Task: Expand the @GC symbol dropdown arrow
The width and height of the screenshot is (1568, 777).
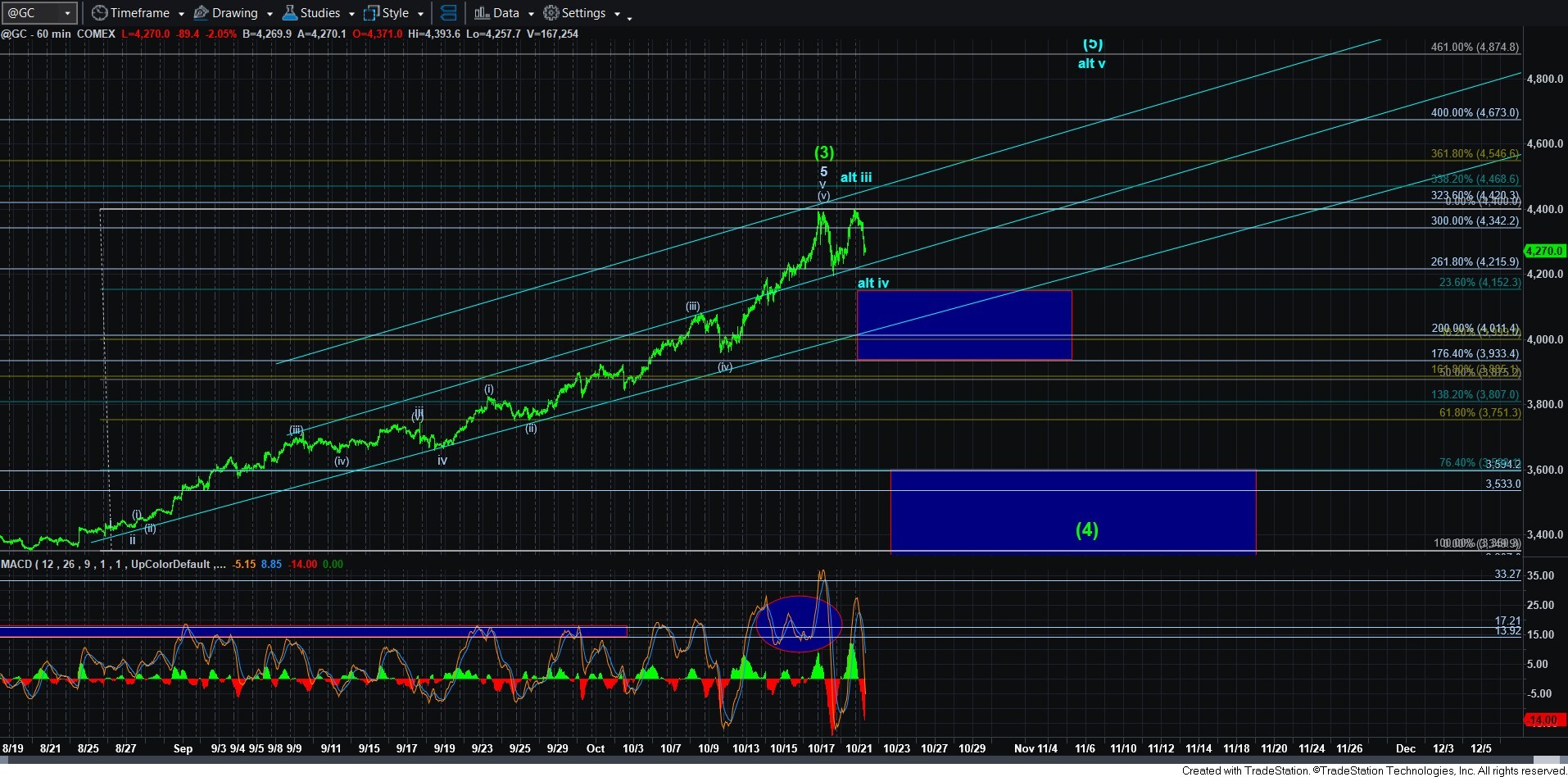Action: coord(67,13)
